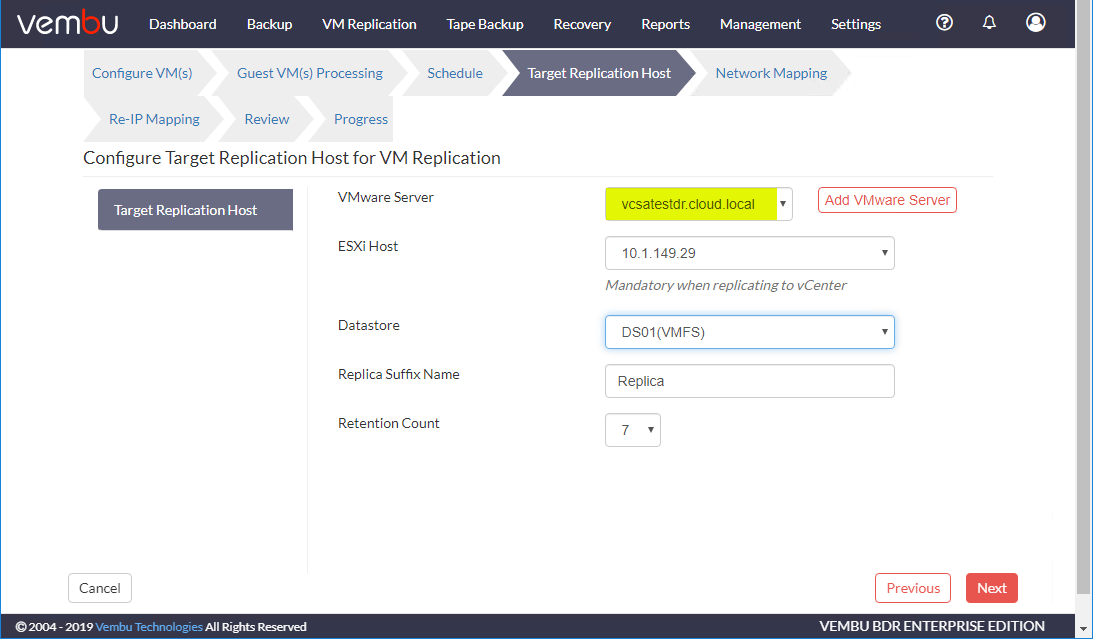Click the 'VMware Server' label
Image resolution: width=1093 pixels, height=639 pixels.
coord(385,197)
